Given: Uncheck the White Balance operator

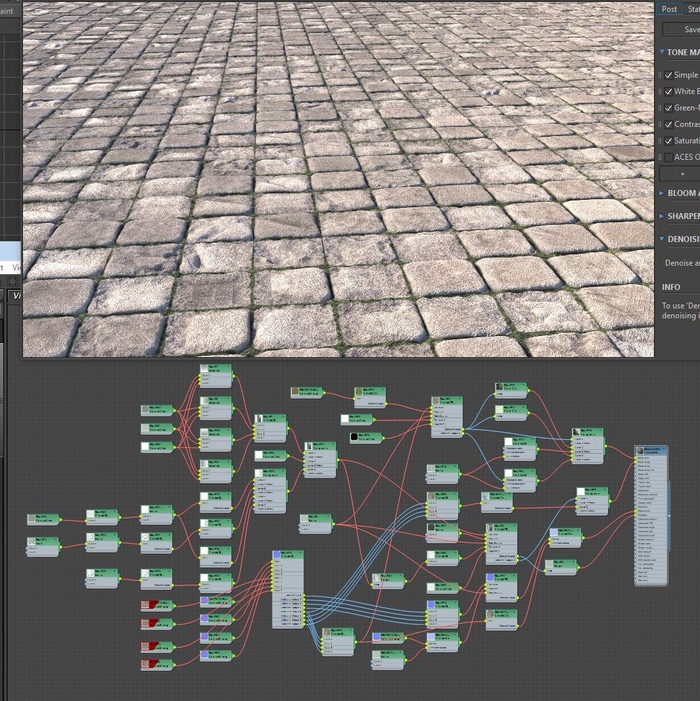Looking at the screenshot, I should [x=669, y=92].
